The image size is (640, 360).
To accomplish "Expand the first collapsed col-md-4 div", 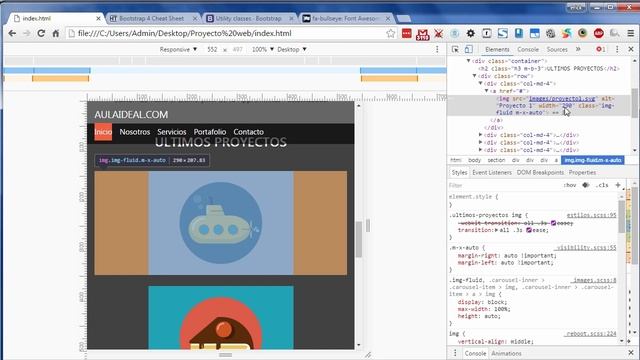I will point(480,135).
